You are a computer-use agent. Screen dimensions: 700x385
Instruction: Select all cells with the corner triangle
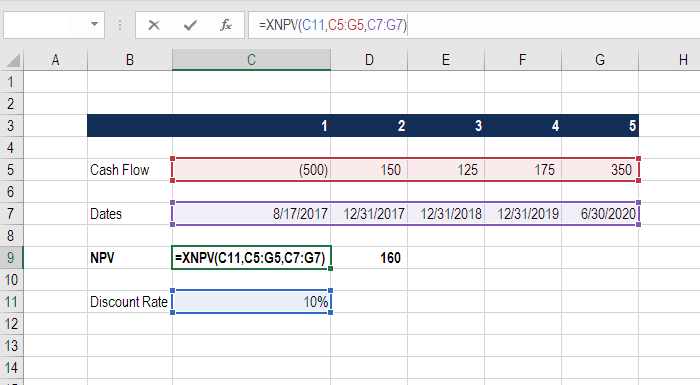pyautogui.click(x=13, y=60)
